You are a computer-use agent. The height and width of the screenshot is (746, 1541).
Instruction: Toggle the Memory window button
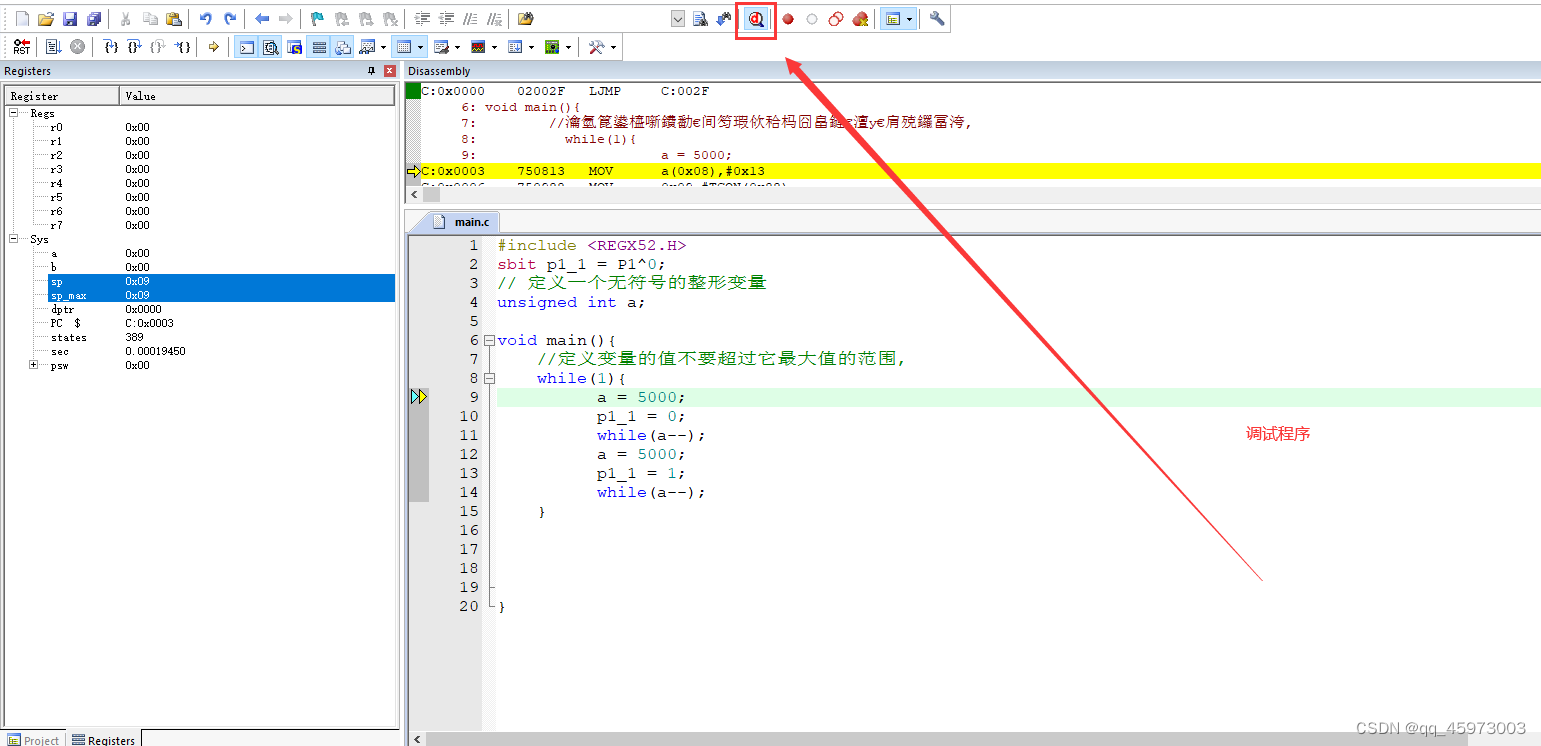point(404,47)
